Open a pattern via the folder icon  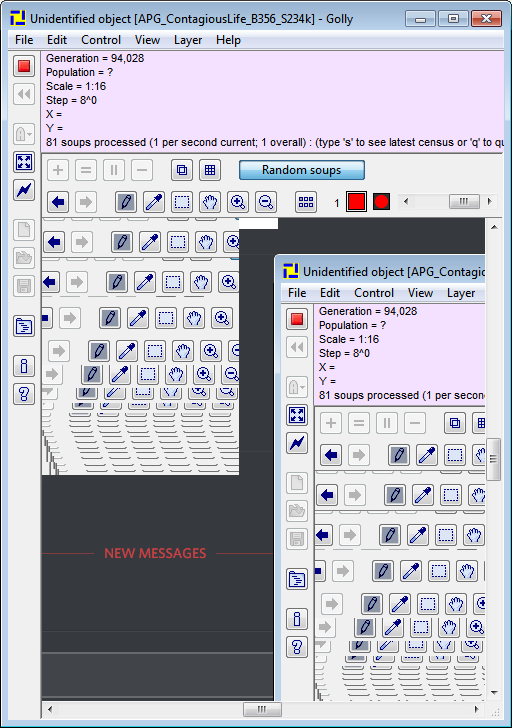point(24,258)
